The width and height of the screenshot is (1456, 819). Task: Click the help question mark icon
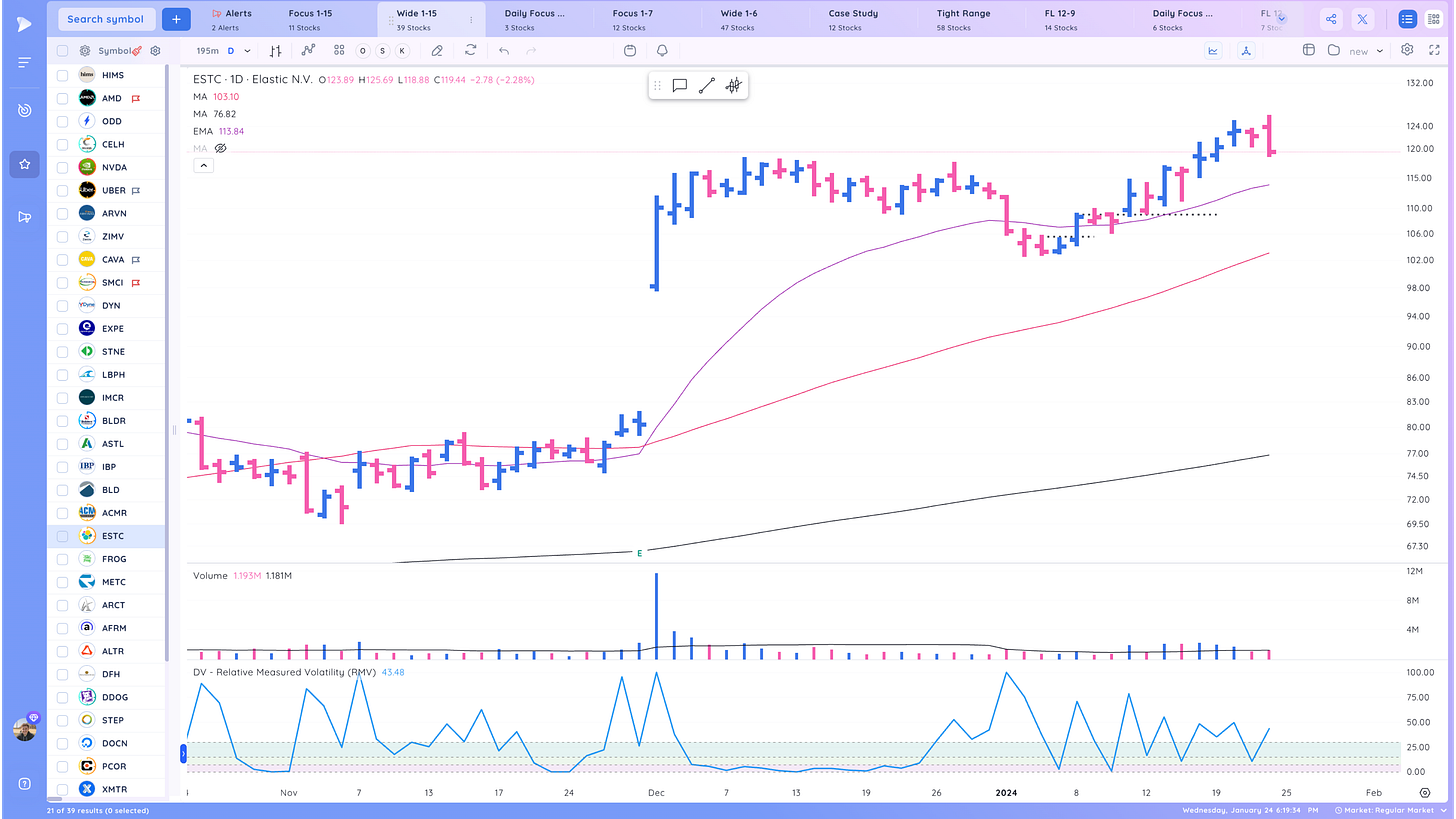(24, 783)
